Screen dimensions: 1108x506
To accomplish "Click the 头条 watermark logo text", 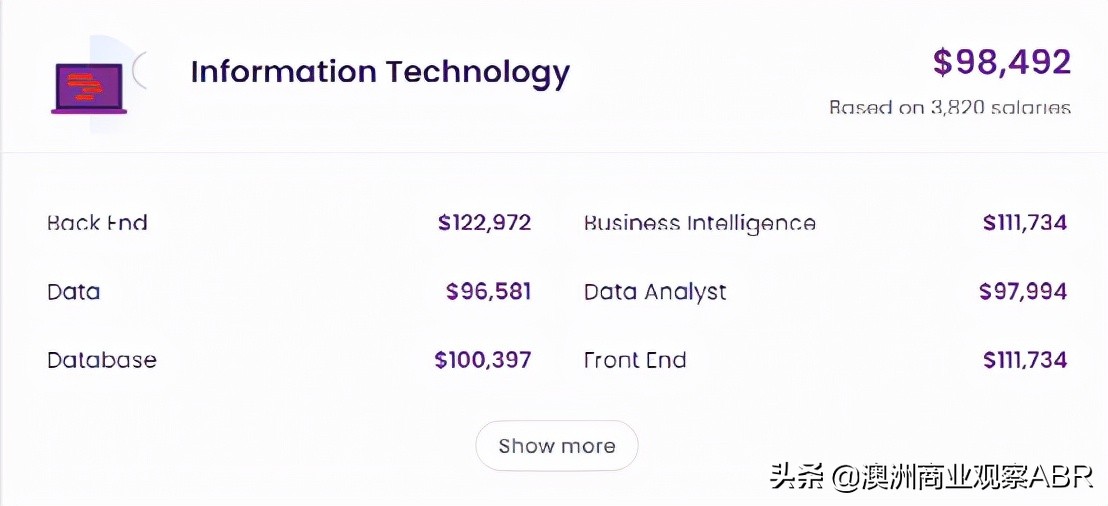I will (x=797, y=476).
